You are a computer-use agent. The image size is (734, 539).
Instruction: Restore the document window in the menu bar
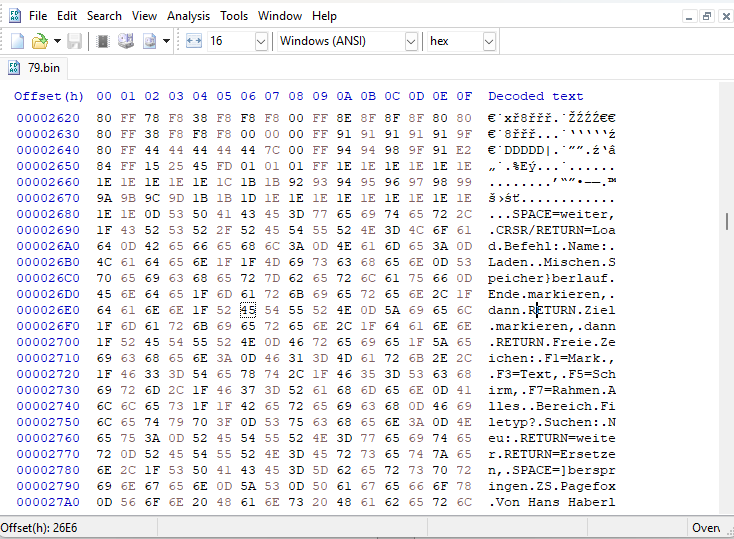[707, 17]
